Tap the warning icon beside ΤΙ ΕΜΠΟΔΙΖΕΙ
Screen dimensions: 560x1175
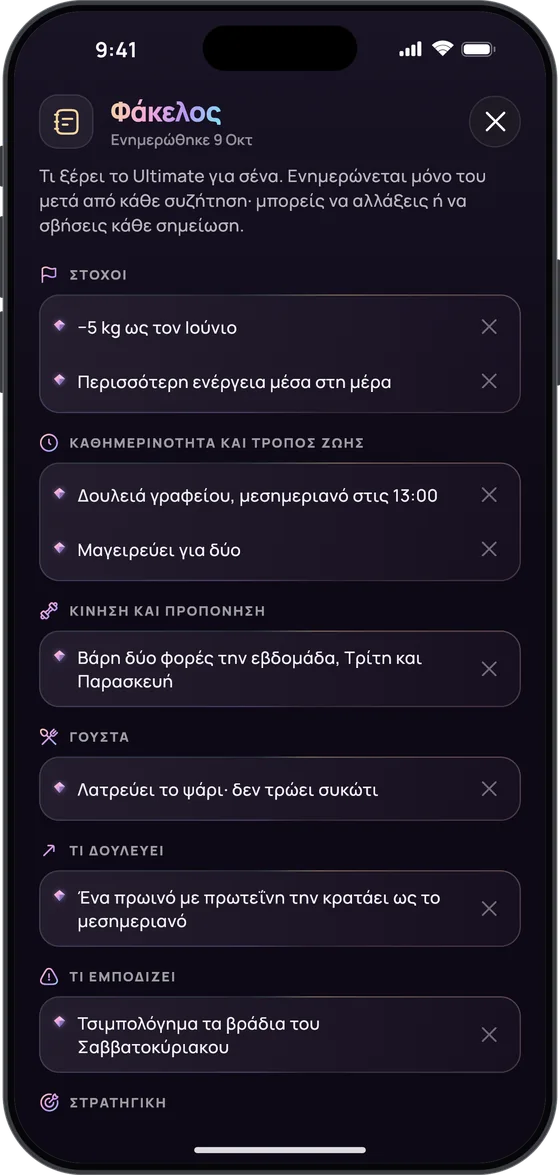pyautogui.click(x=49, y=976)
